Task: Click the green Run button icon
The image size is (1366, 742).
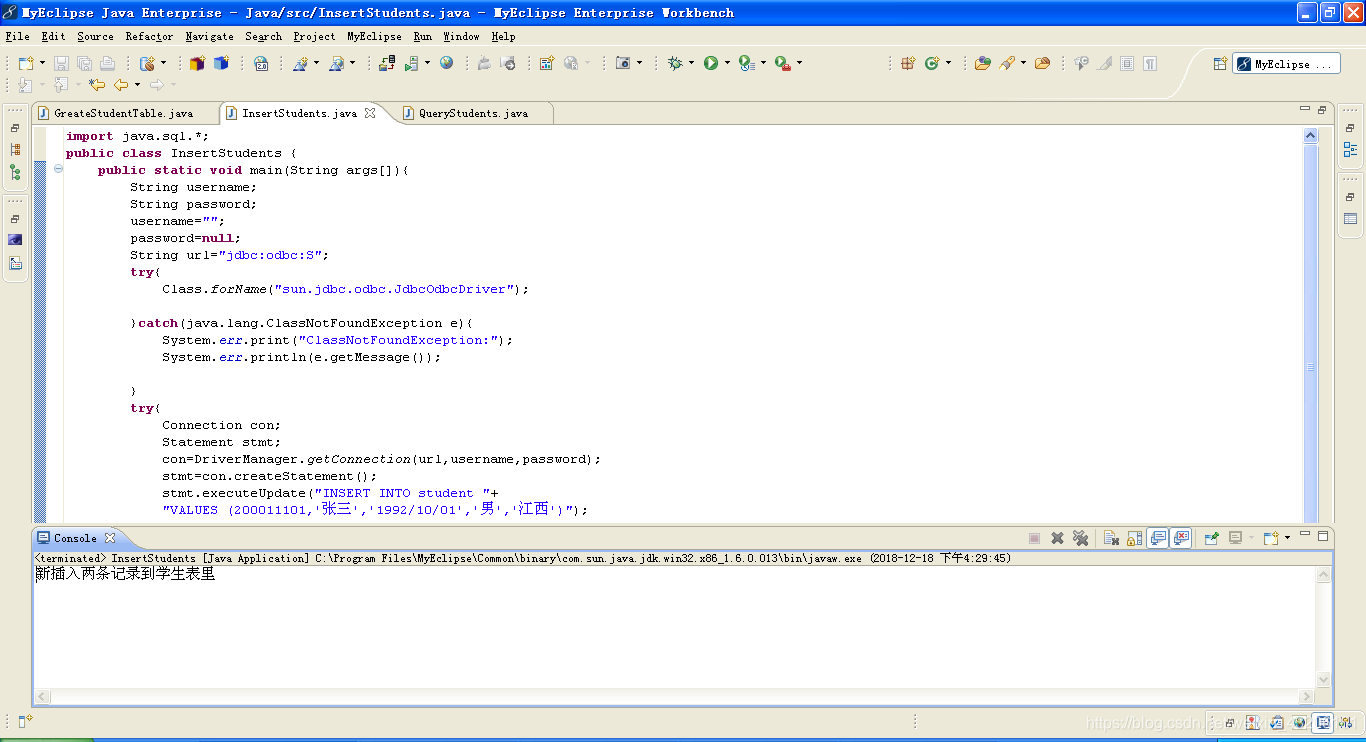Action: tap(711, 63)
